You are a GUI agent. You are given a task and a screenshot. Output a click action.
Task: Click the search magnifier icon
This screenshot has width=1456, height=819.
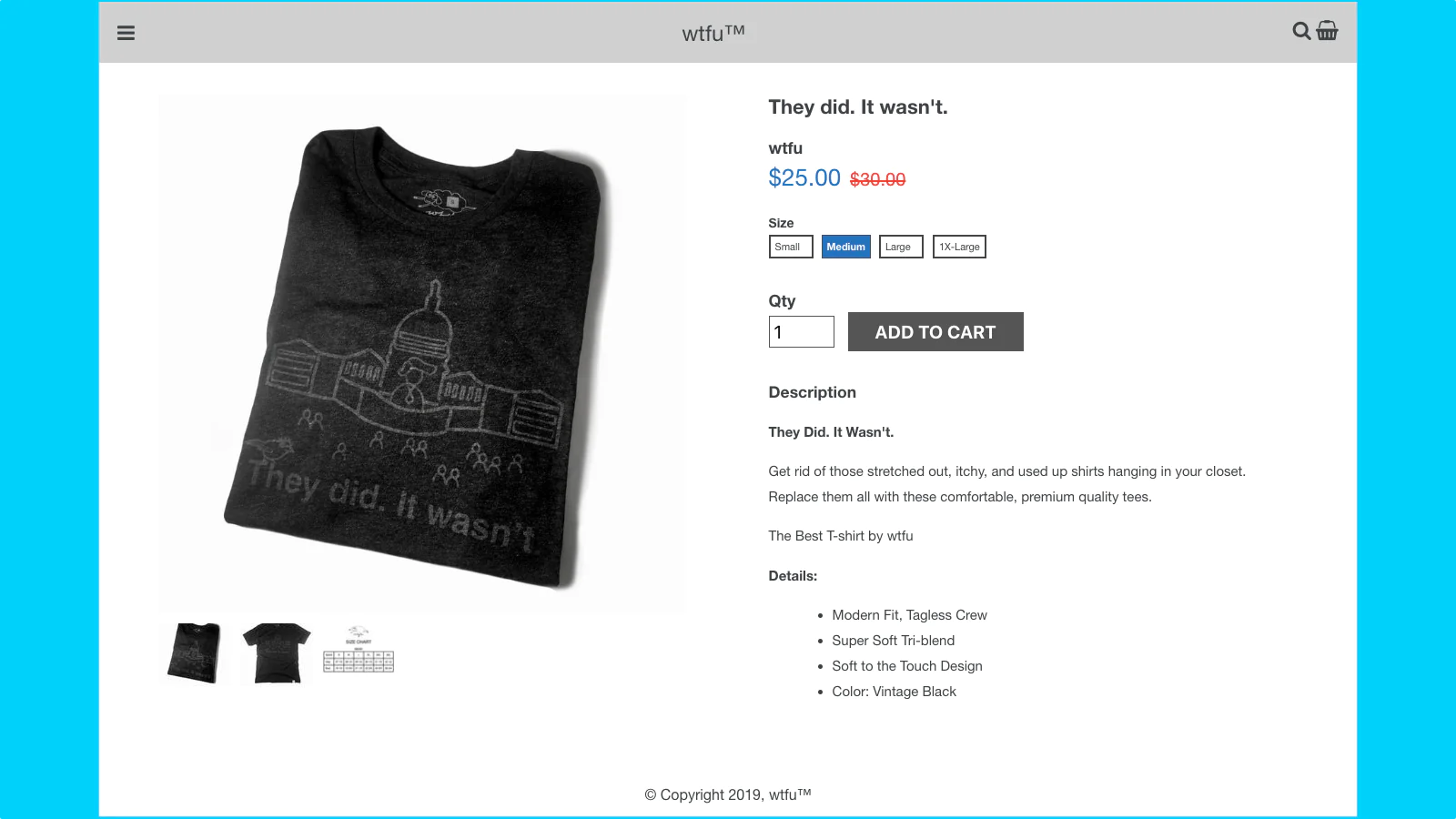pos(1301,31)
